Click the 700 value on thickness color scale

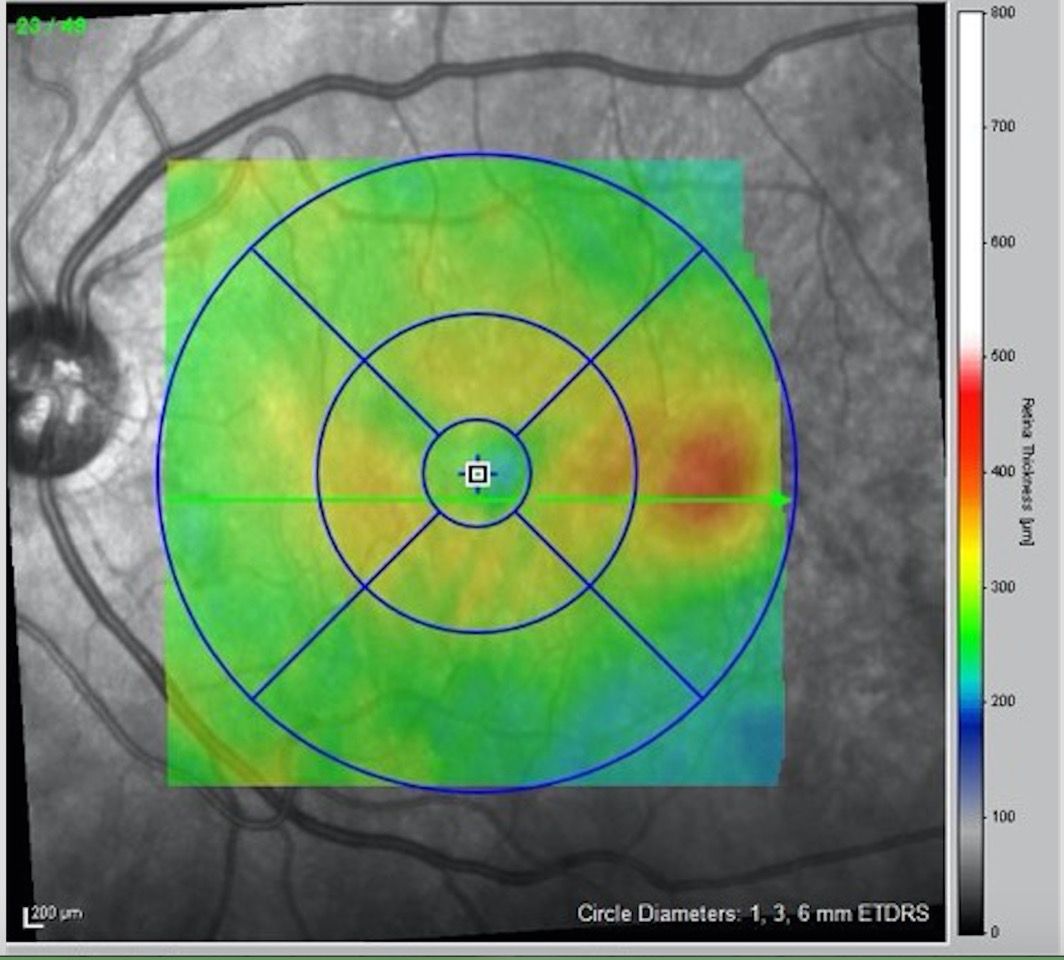click(x=1002, y=127)
